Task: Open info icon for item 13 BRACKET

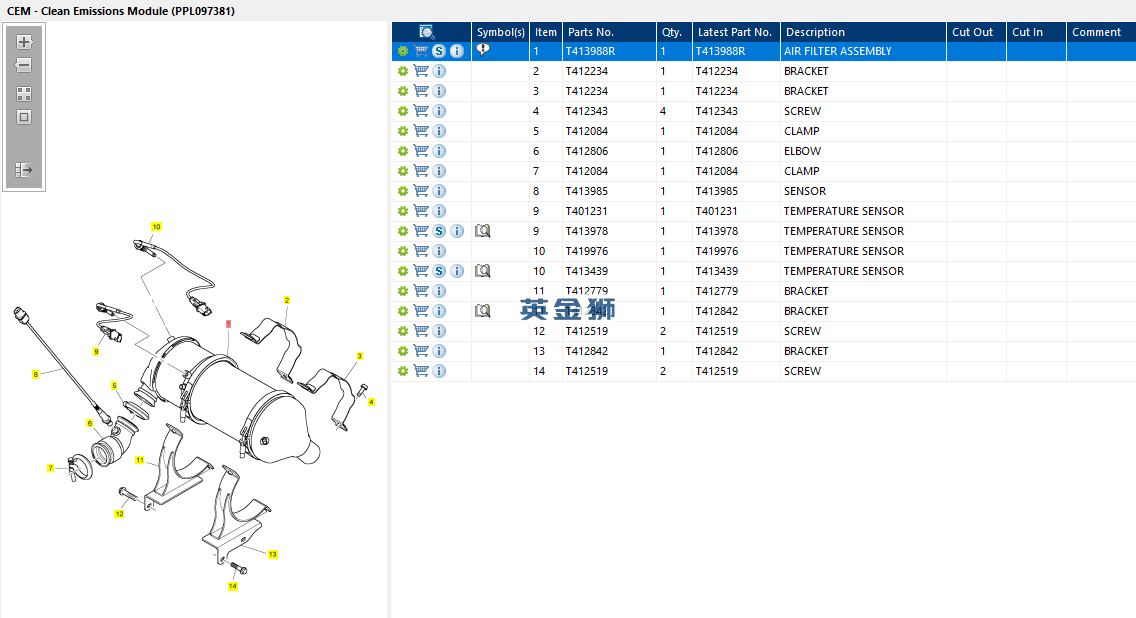Action: click(x=439, y=351)
